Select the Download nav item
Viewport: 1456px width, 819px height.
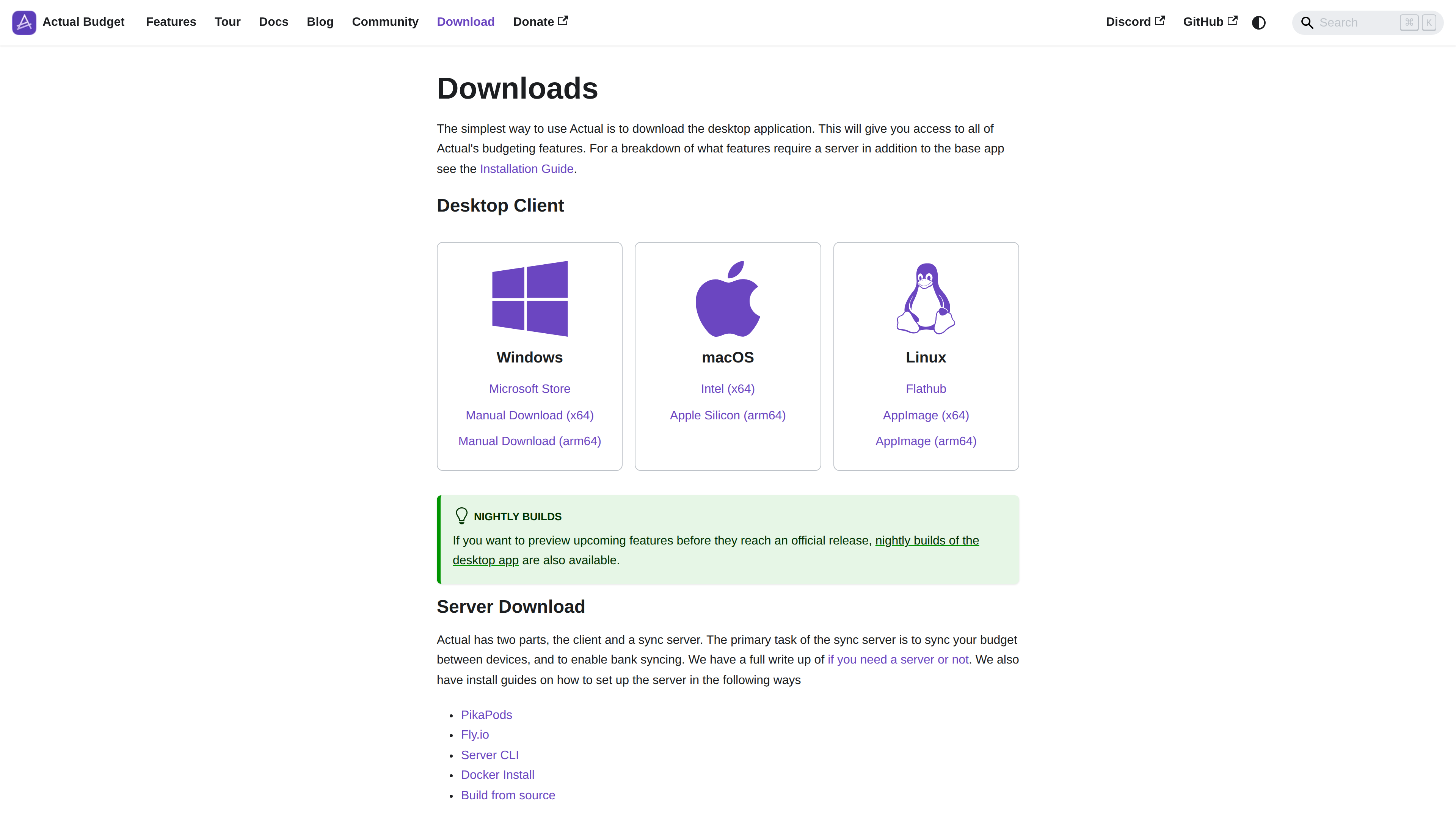pos(465,22)
